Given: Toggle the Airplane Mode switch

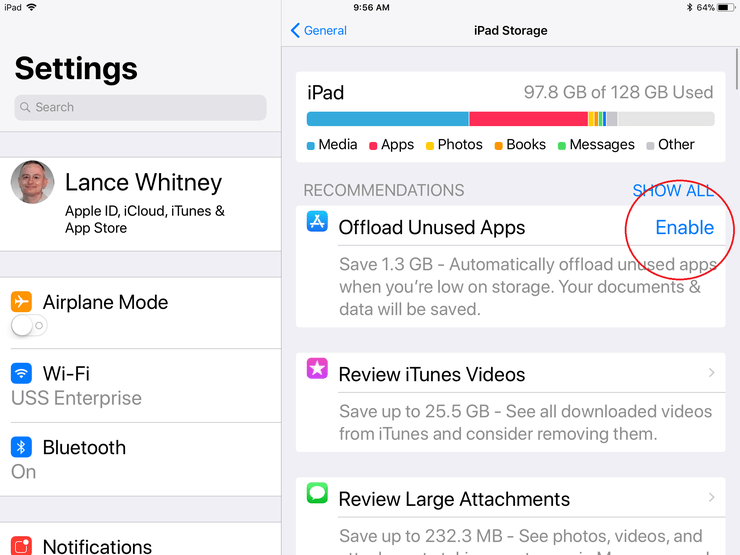Looking at the screenshot, I should coord(29,325).
